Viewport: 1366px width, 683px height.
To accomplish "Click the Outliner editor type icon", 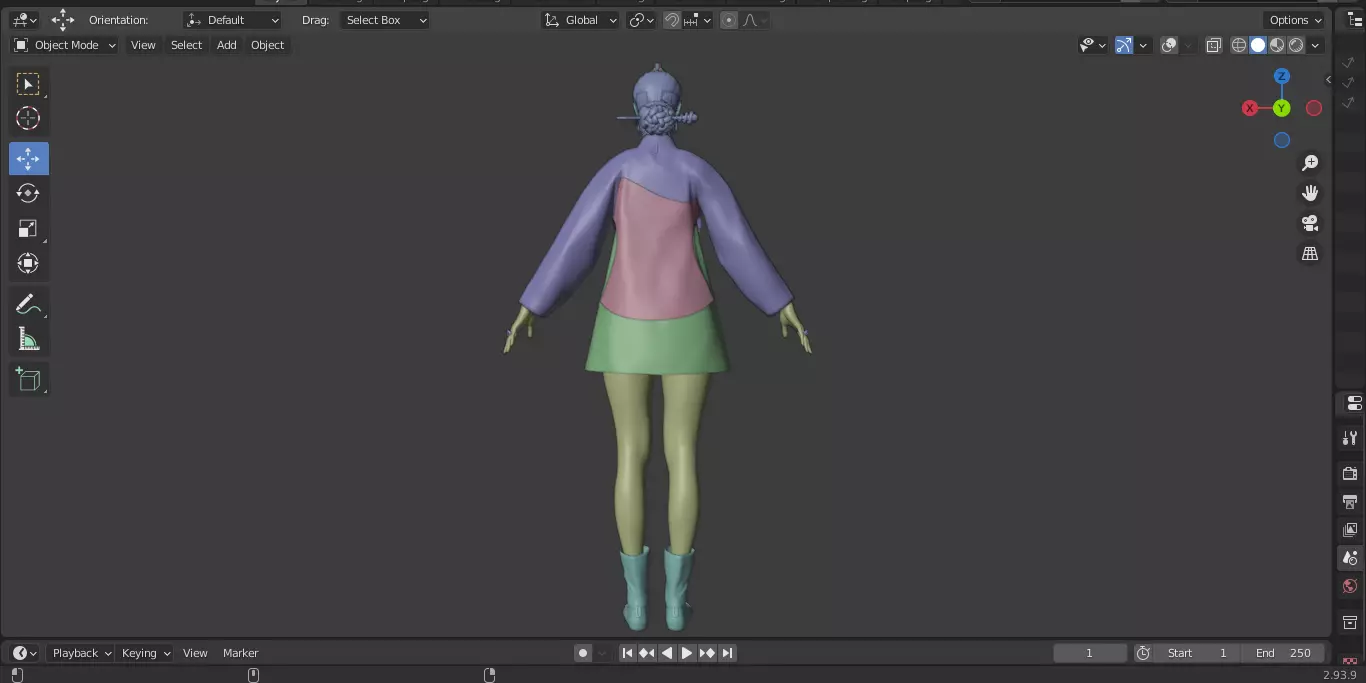I will (x=1356, y=20).
